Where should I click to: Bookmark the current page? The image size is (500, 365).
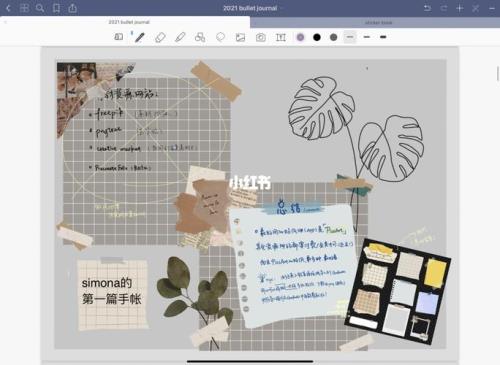click(56, 8)
